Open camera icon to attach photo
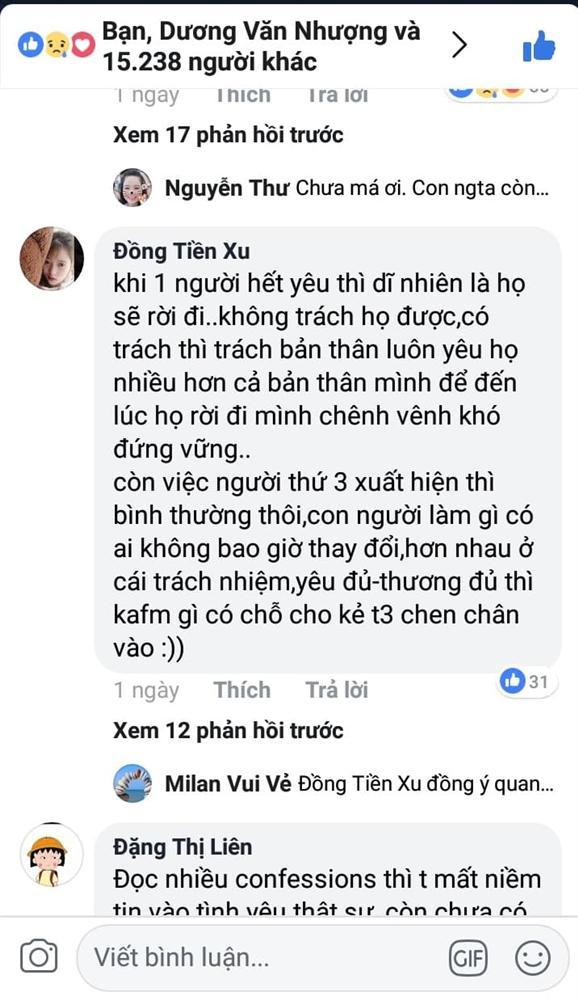This screenshot has width=578, height=1000. 39,957
